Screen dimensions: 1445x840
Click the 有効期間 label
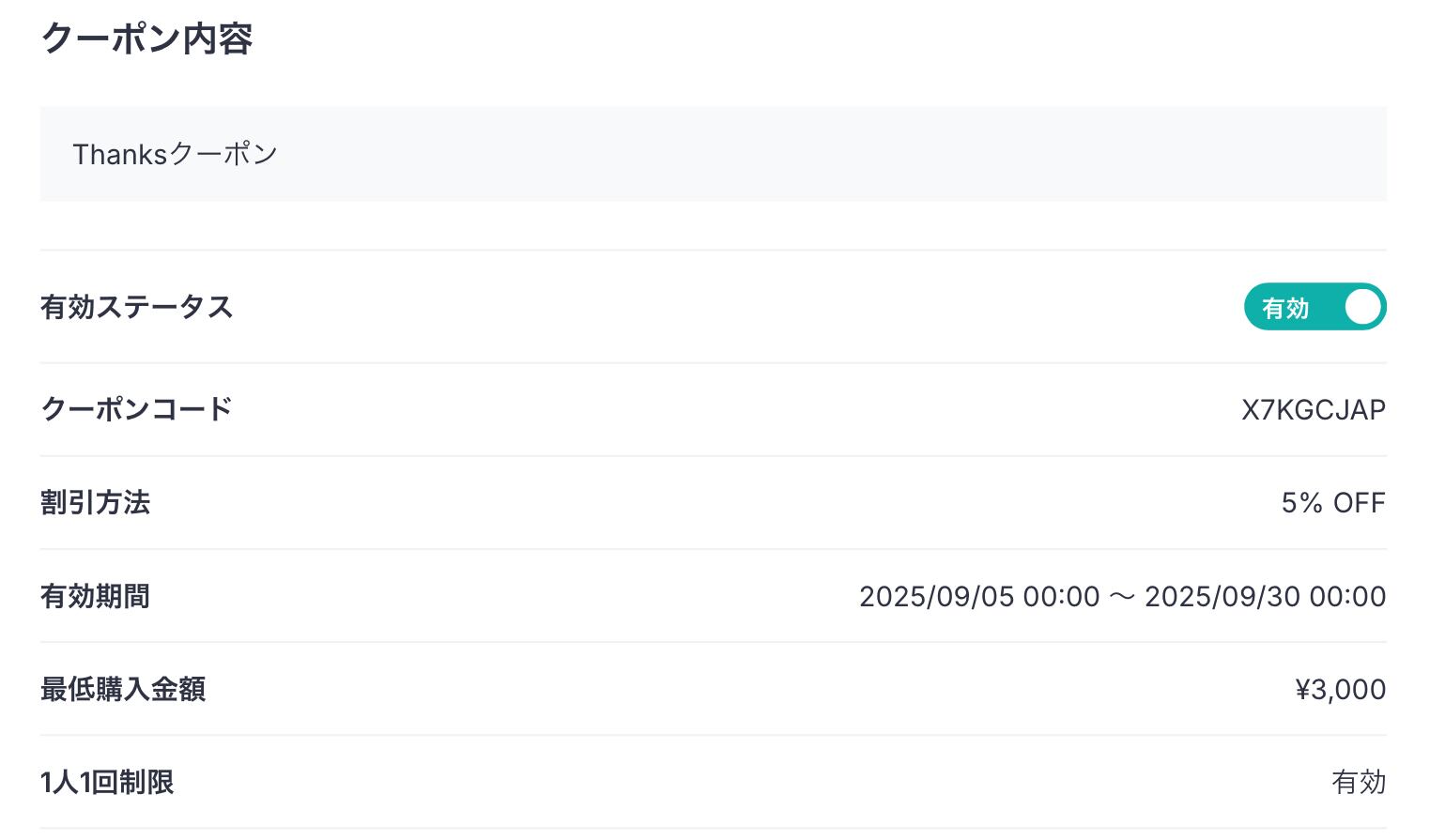pos(95,596)
